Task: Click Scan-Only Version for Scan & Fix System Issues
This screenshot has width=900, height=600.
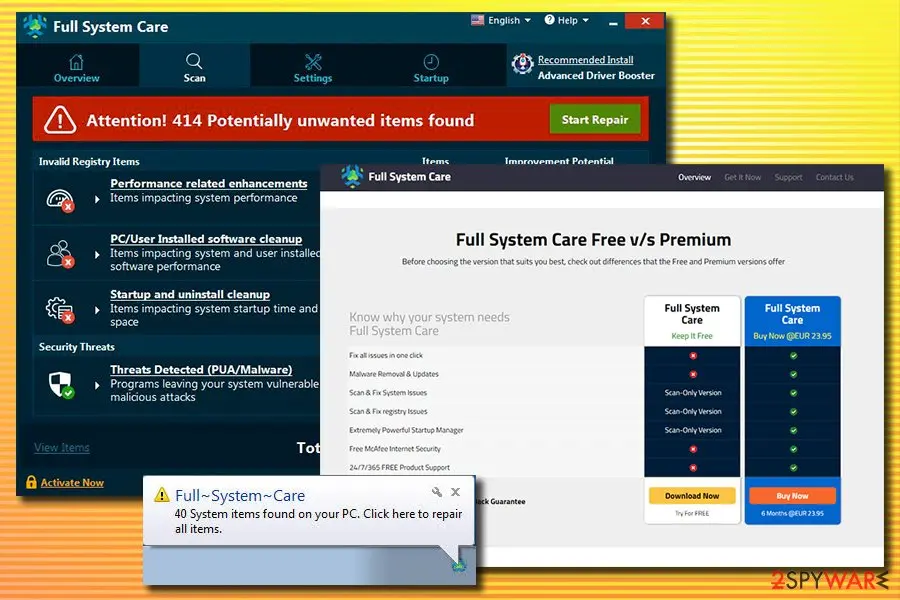Action: click(x=693, y=393)
